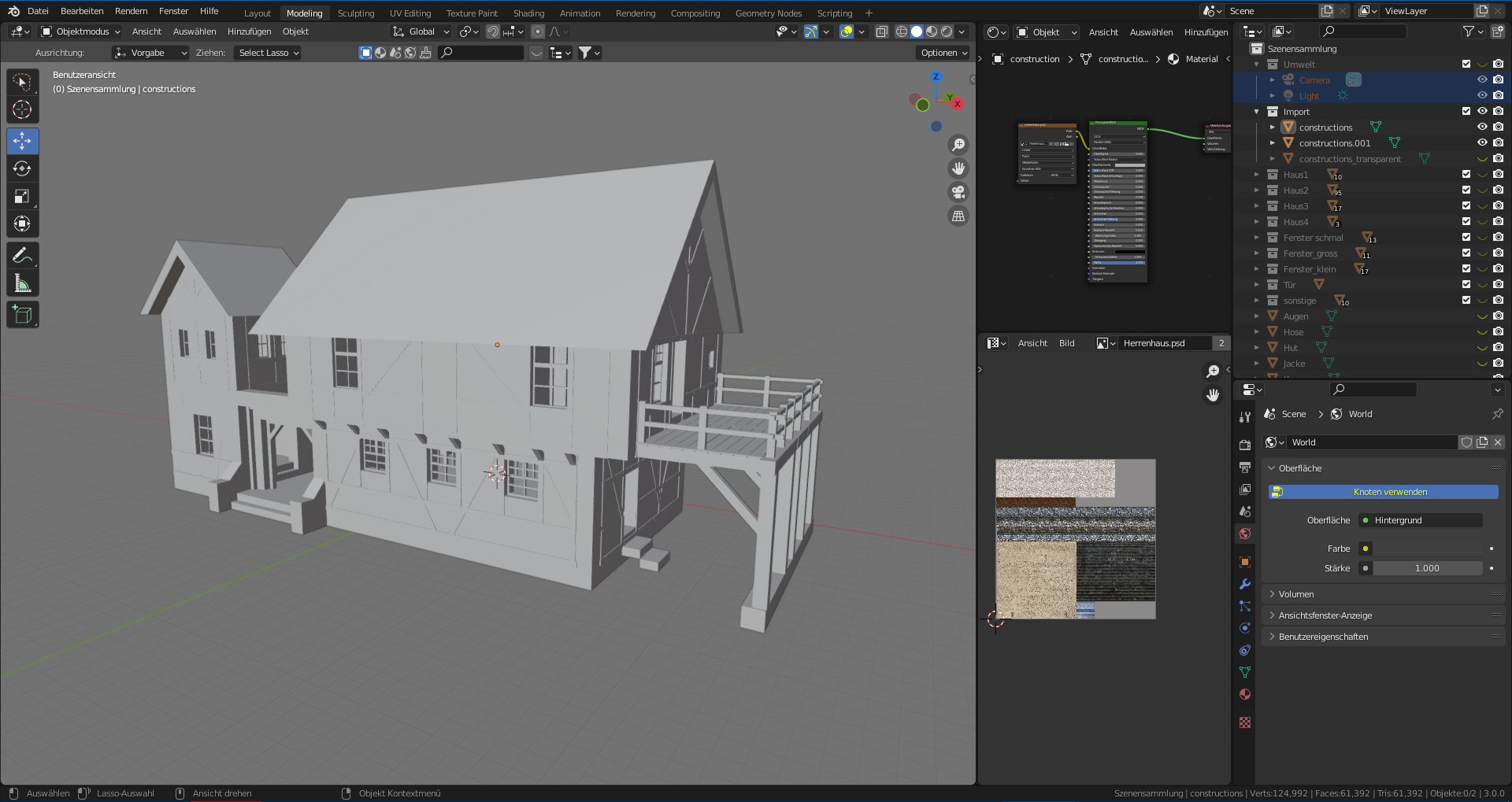This screenshot has width=1512, height=802.
Task: Uncheck the Haus1 collection checkbox
Action: tap(1466, 174)
